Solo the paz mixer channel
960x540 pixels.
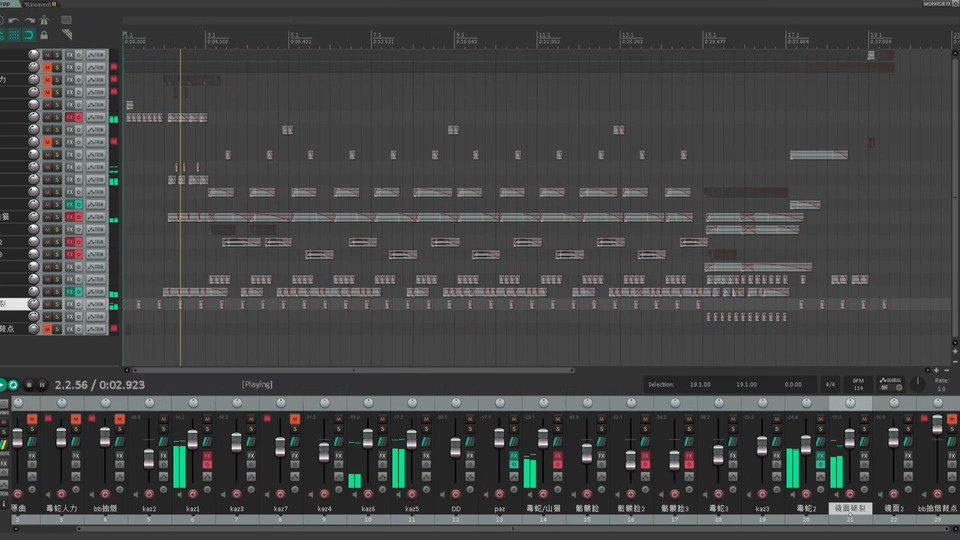click(x=515, y=429)
